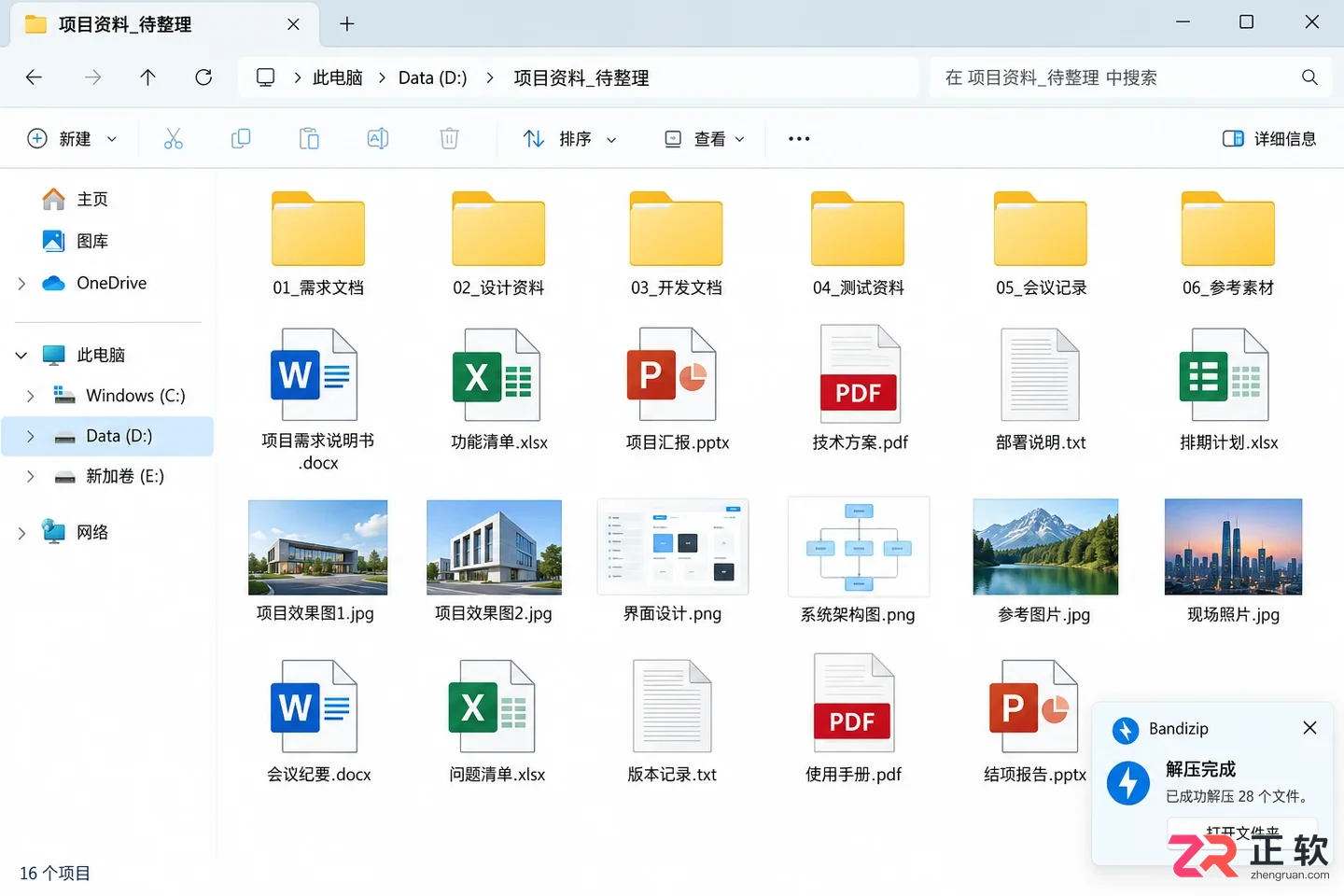The width and height of the screenshot is (1344, 896).
Task: Select the 06_参考素材 folder
Action: click(x=1228, y=244)
